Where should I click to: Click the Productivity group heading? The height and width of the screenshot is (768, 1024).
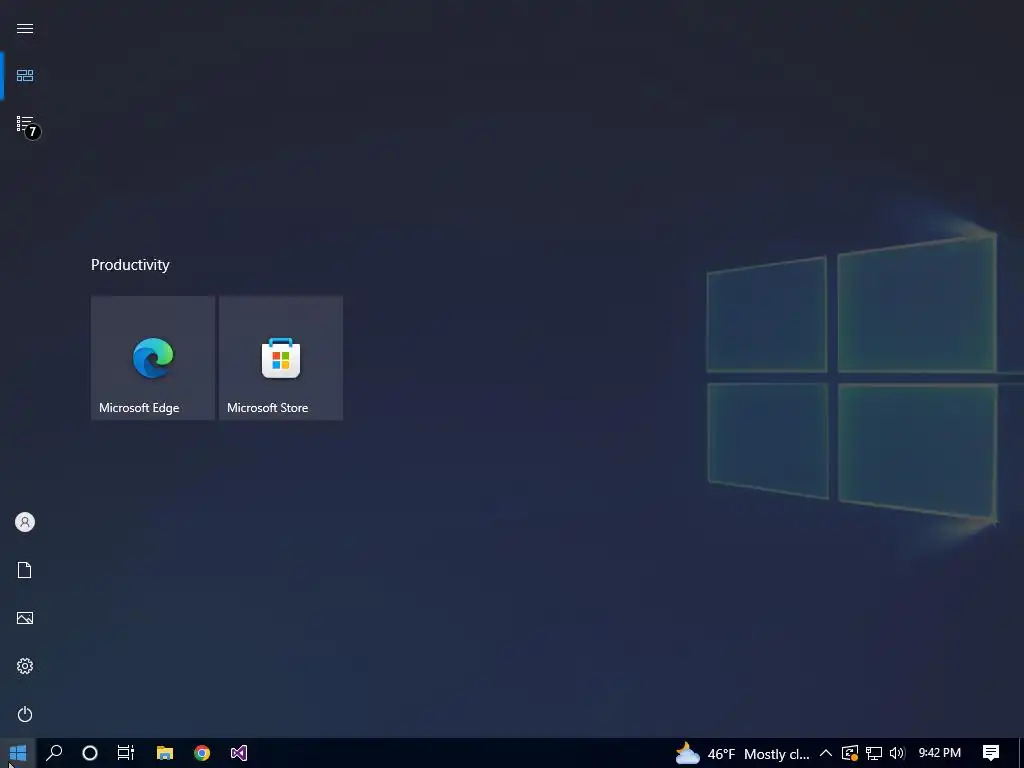[130, 264]
